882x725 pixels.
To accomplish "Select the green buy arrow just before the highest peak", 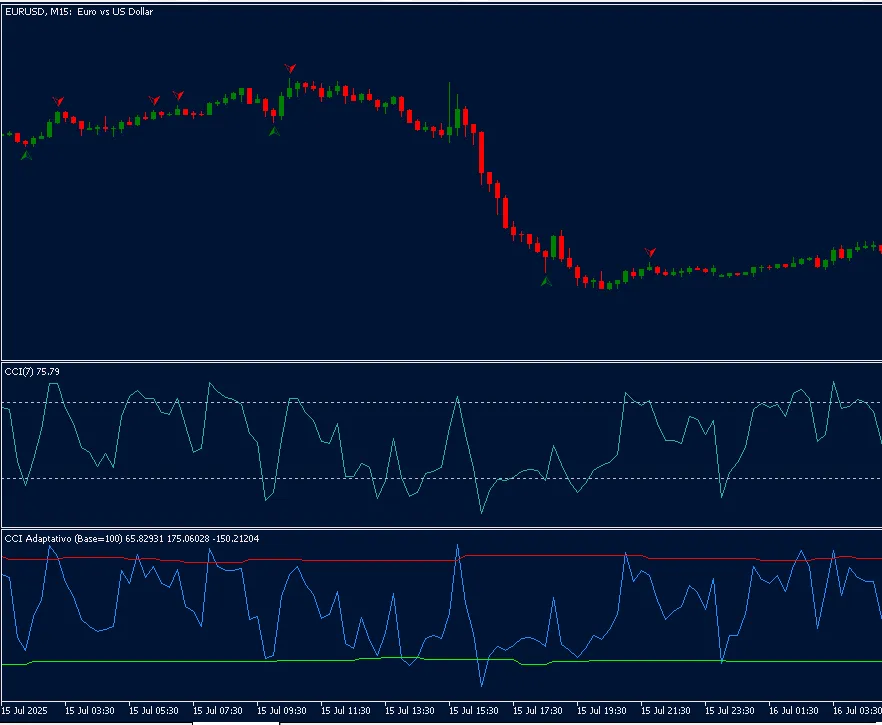I will click(x=274, y=130).
